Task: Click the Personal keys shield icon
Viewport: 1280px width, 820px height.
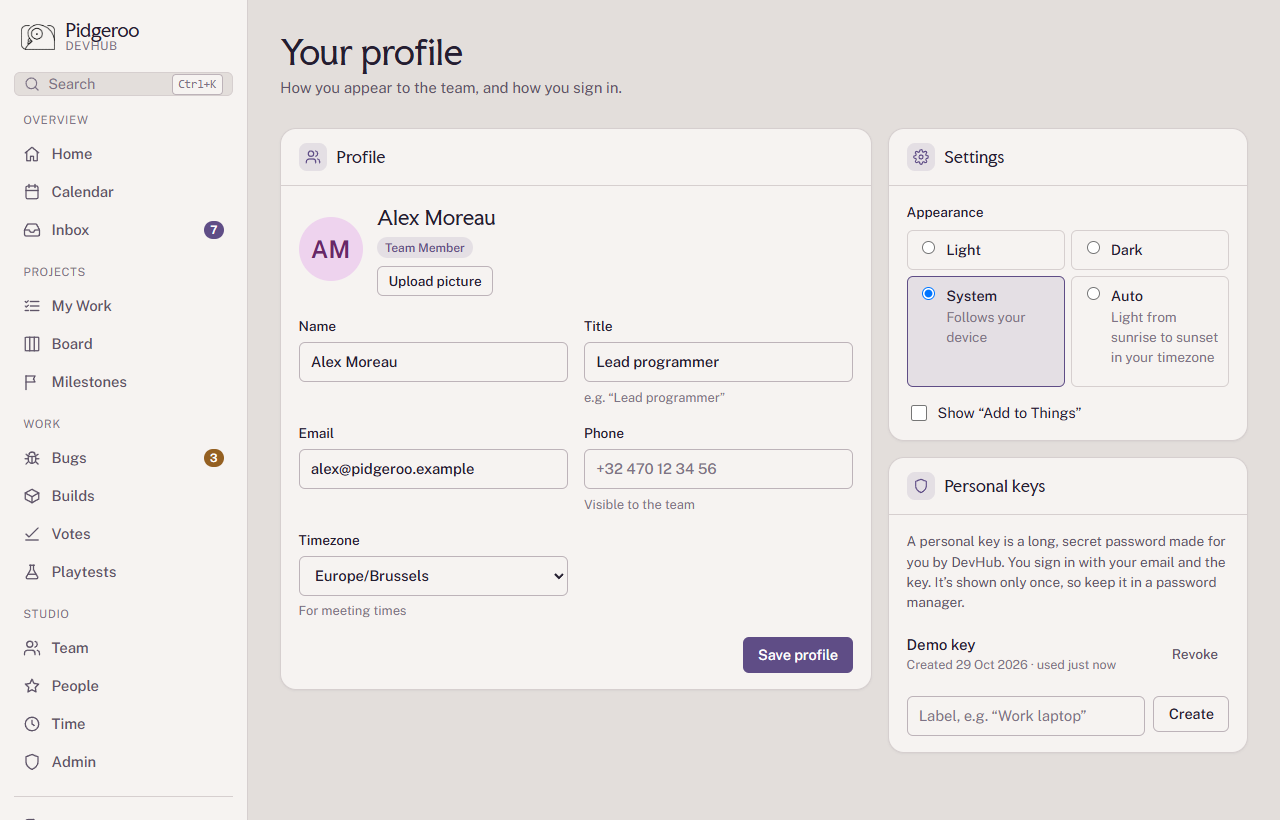Action: coord(921,486)
